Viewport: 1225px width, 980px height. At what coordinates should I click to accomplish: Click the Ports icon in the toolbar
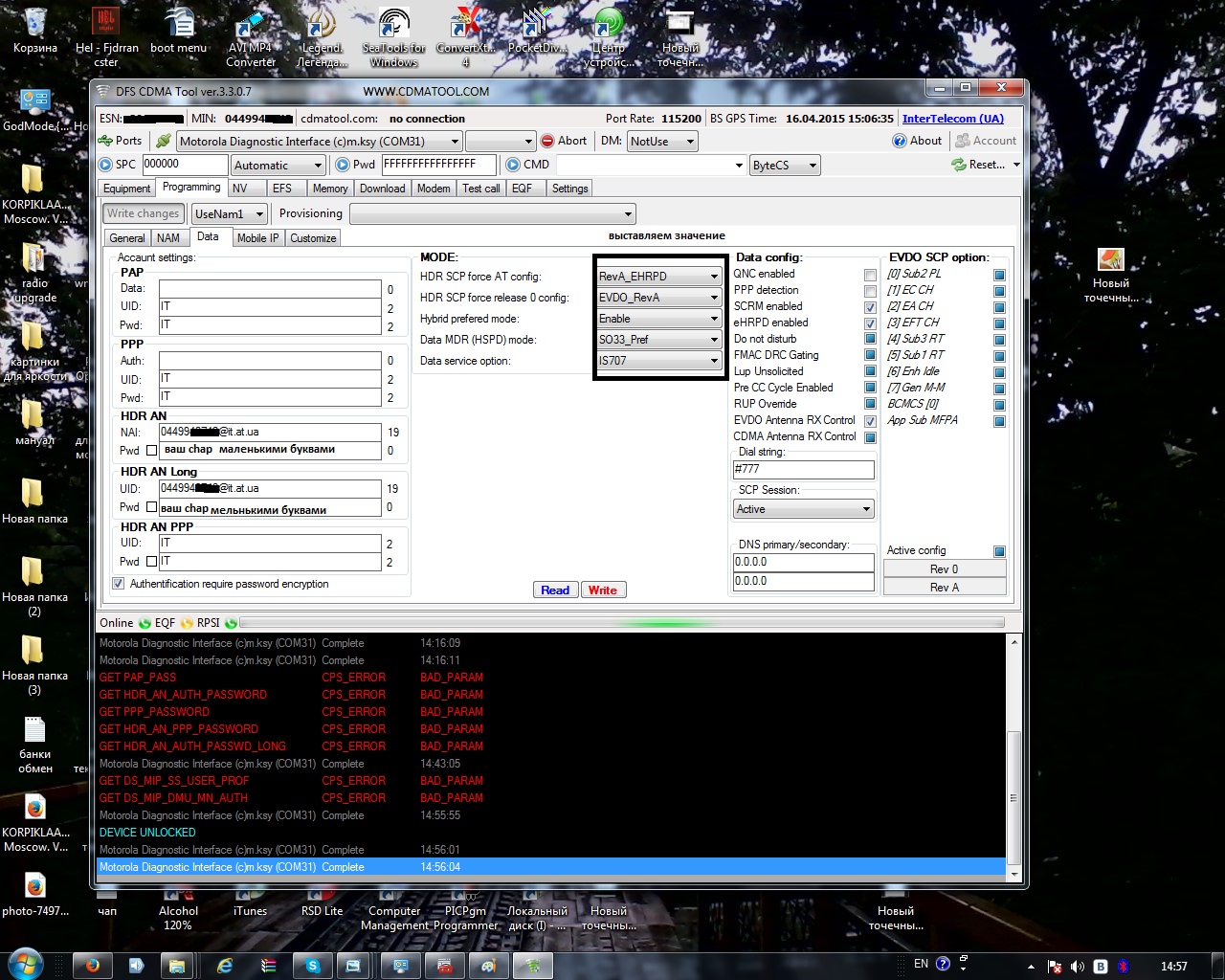coord(105,141)
